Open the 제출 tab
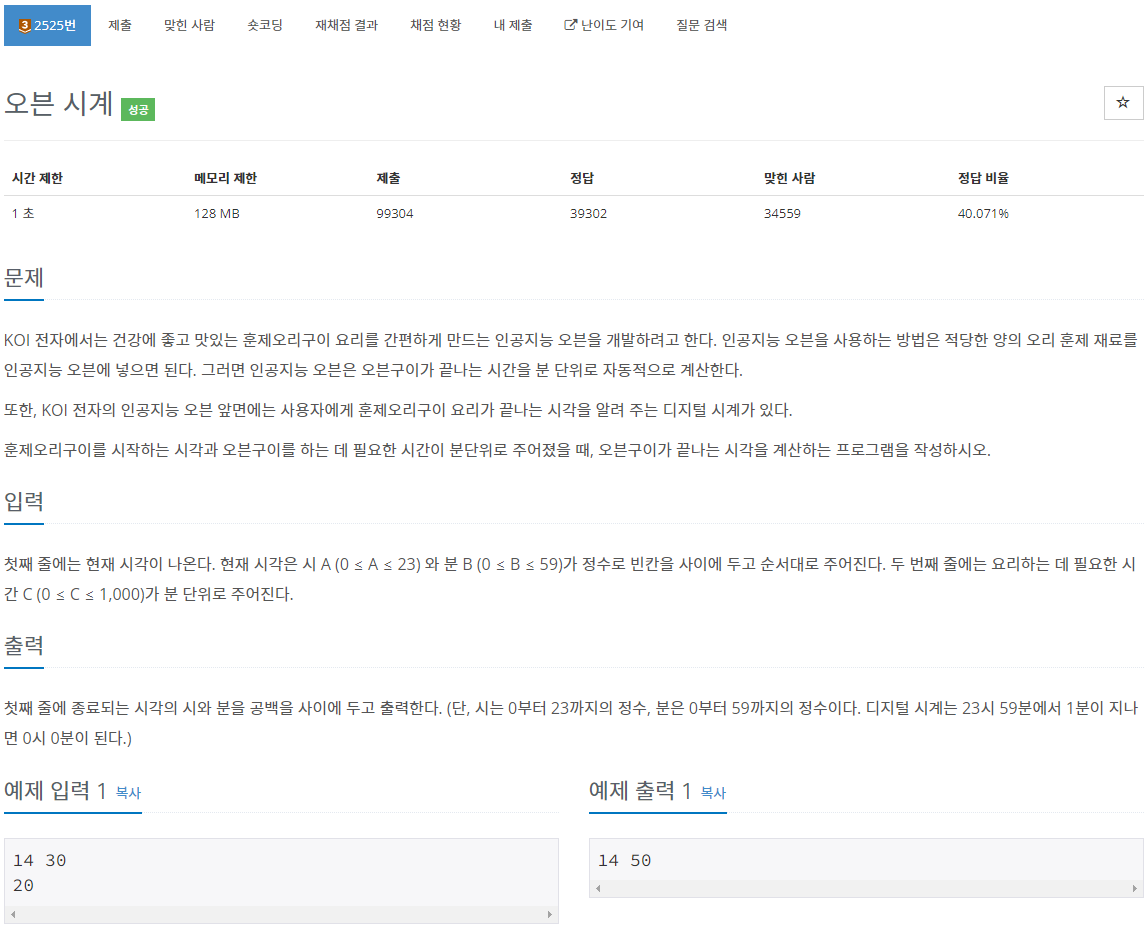Viewport: 1147px width, 925px height. coord(120,26)
